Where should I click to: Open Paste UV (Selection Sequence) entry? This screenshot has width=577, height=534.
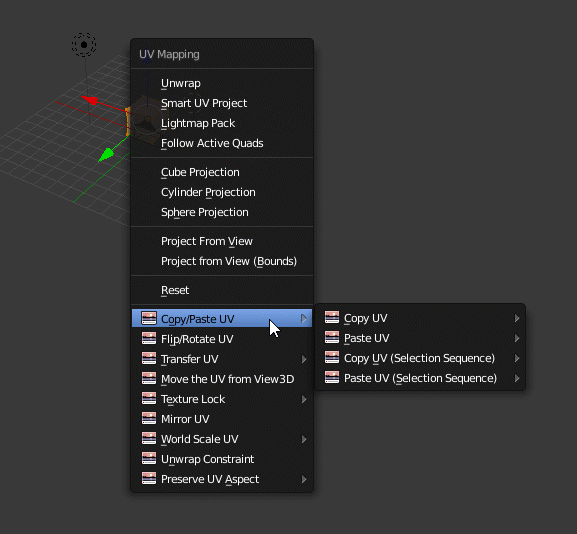coord(420,378)
